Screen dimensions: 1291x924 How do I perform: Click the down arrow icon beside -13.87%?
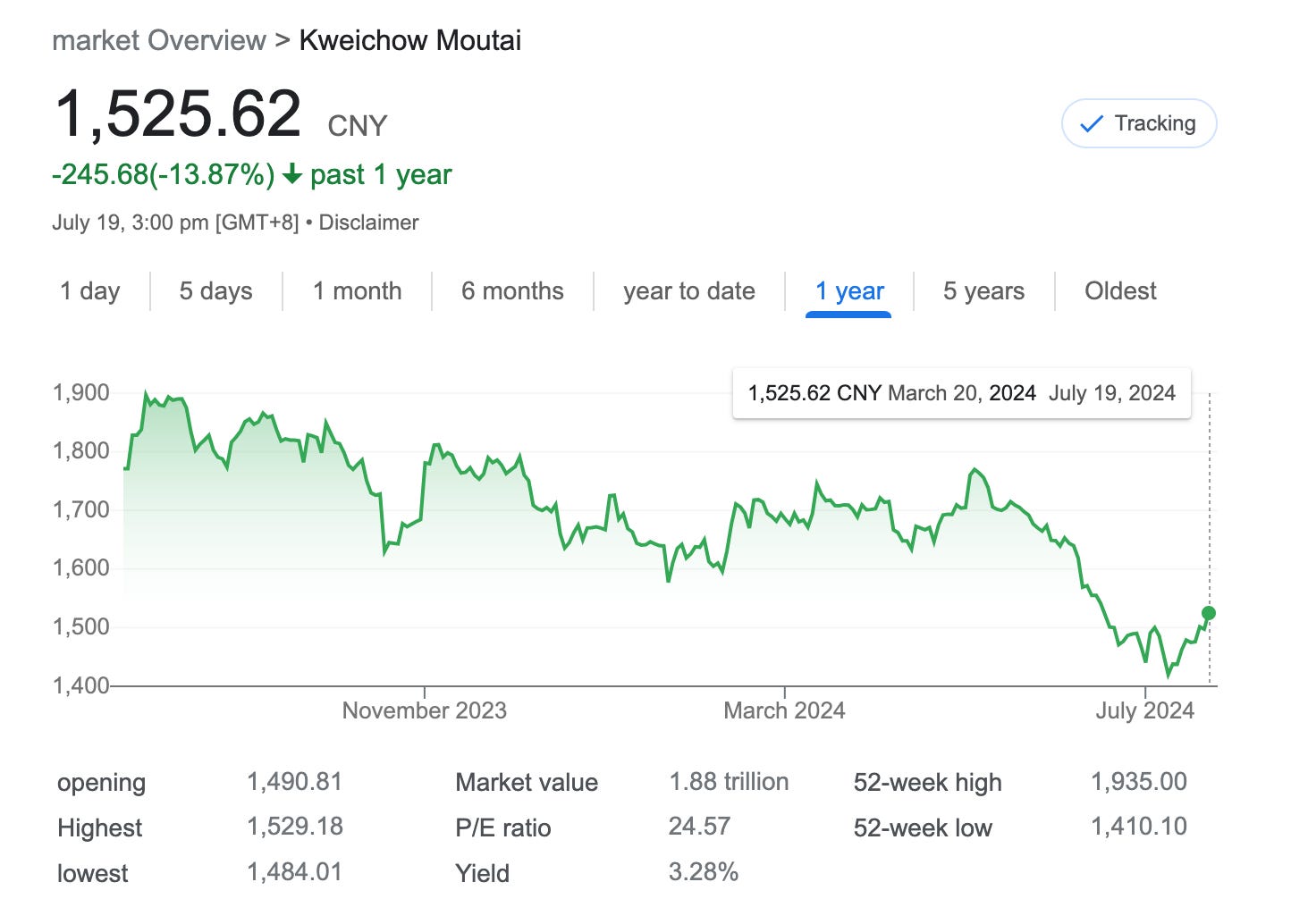[x=292, y=174]
